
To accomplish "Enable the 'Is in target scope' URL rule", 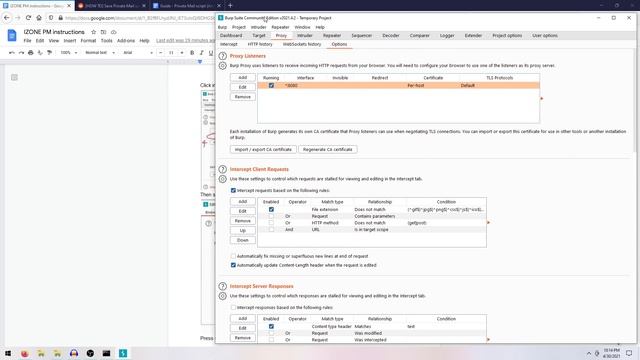I will click(271, 230).
